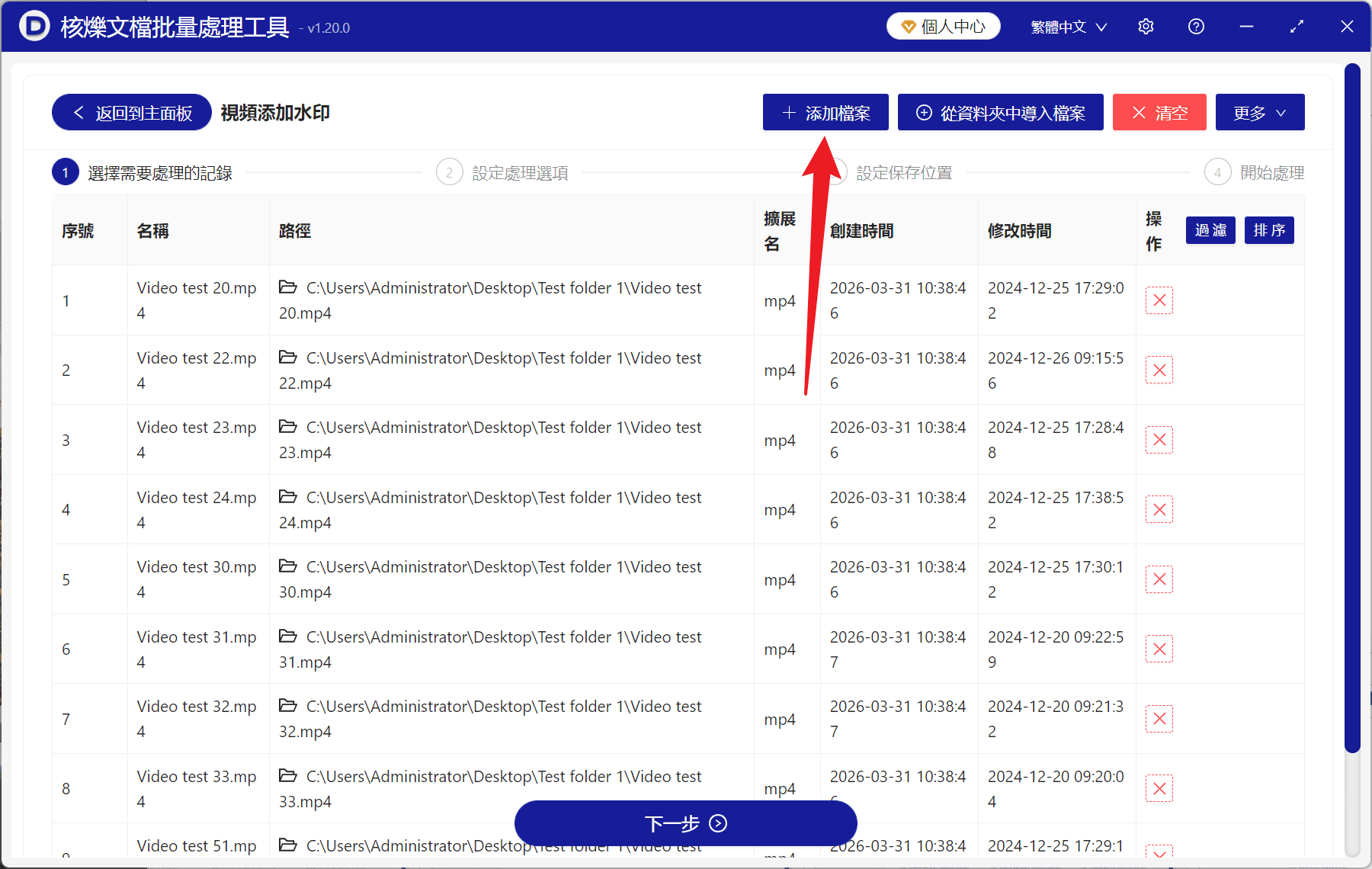This screenshot has width=1372, height=869.
Task: Click 返回到主面板 to go back
Action: tap(130, 112)
